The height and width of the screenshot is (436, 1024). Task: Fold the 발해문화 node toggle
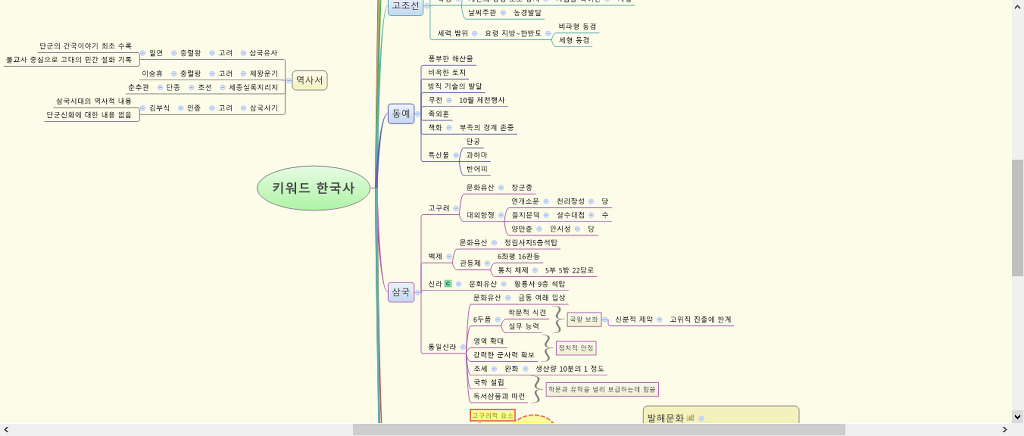coord(701,418)
